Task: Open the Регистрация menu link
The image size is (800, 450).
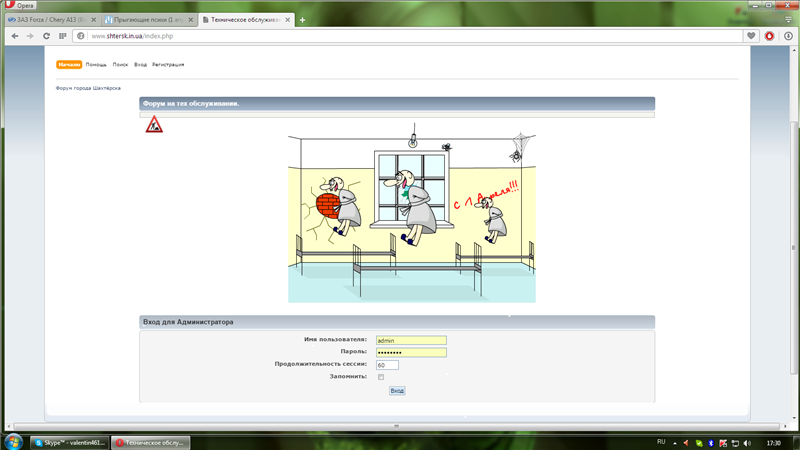Action: [x=168, y=65]
